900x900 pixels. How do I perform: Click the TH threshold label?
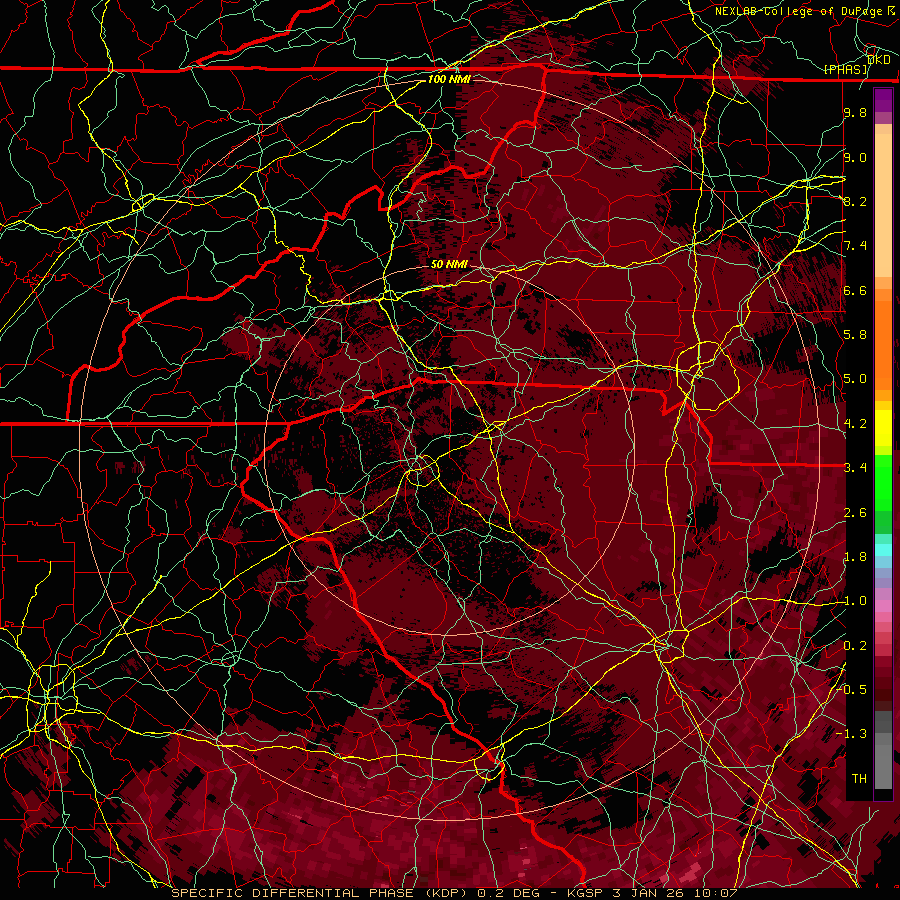tap(859, 779)
